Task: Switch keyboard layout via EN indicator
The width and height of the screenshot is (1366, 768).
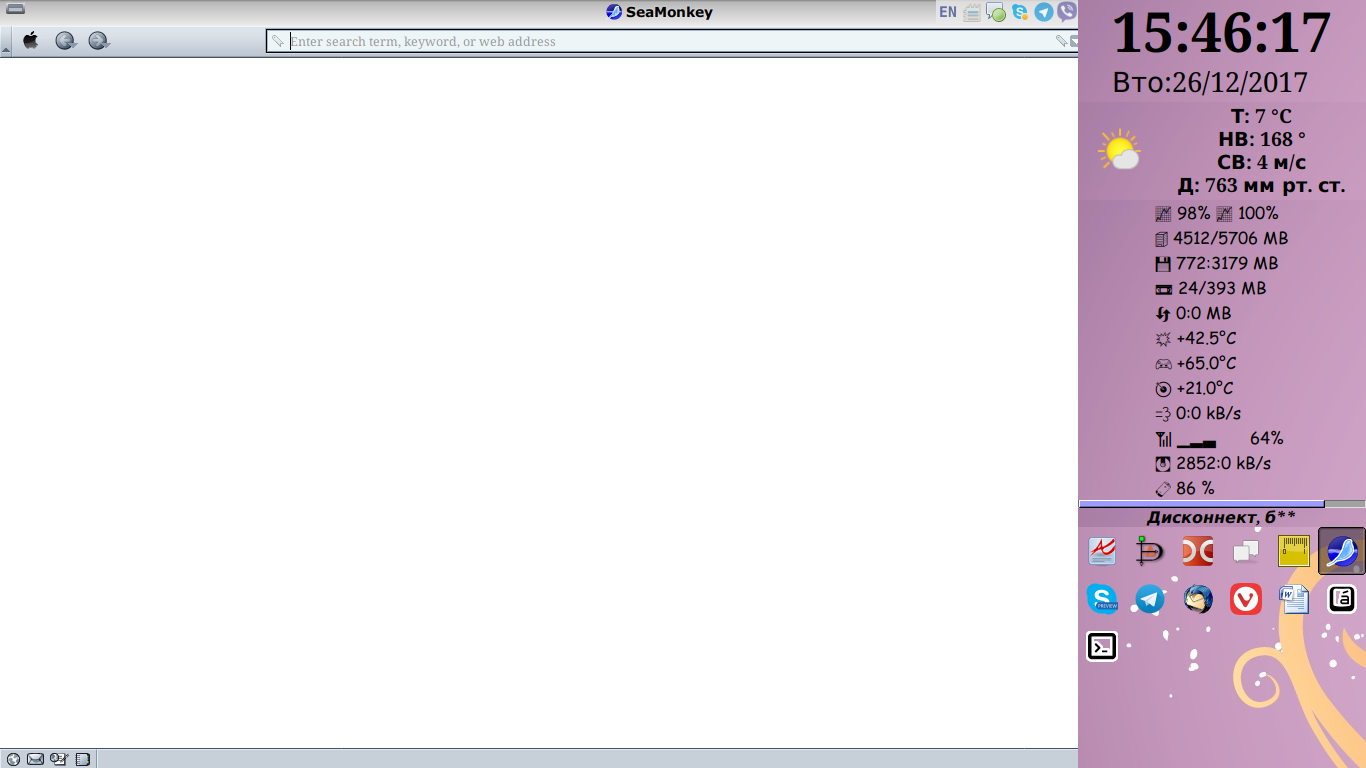Action: point(947,13)
